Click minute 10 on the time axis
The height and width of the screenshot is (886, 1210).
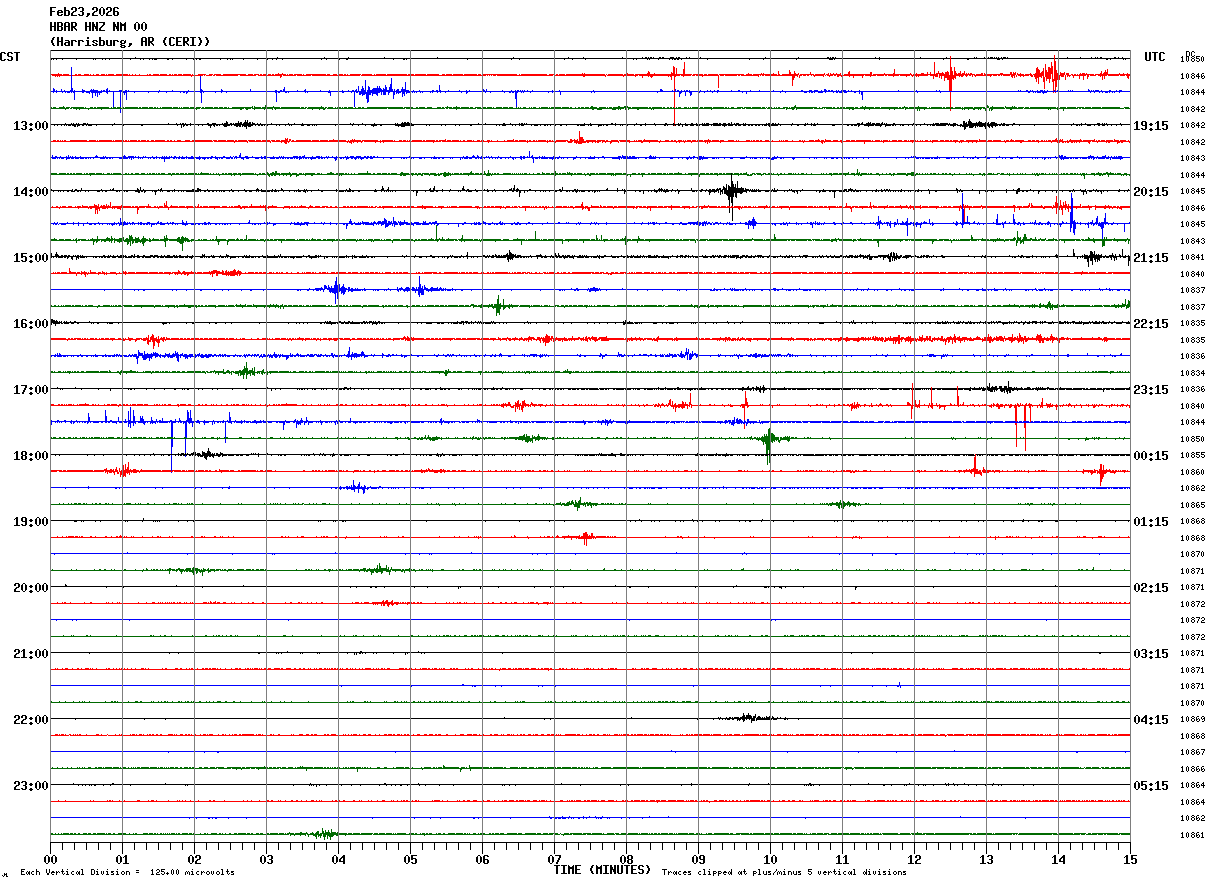tap(770, 860)
